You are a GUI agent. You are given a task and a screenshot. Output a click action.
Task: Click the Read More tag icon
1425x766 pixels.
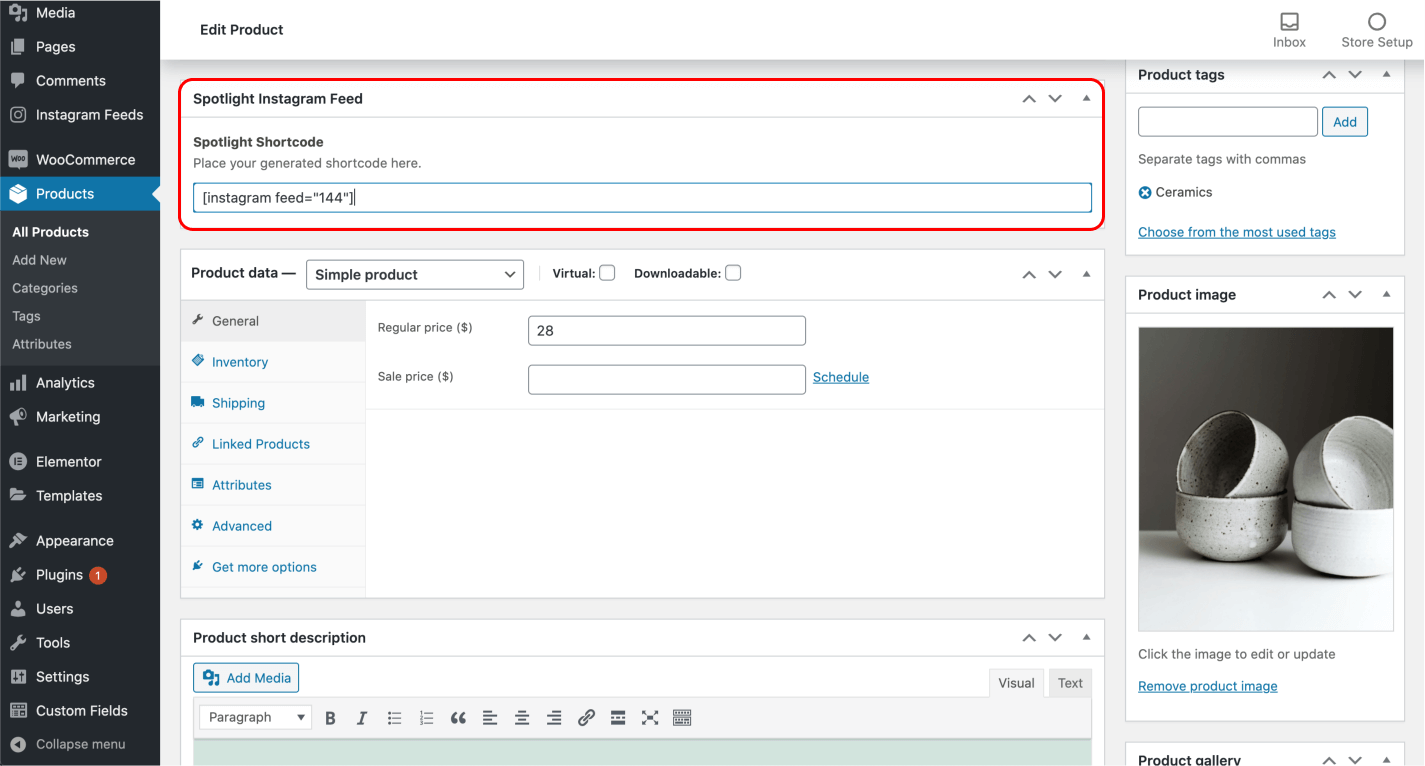[618, 718]
